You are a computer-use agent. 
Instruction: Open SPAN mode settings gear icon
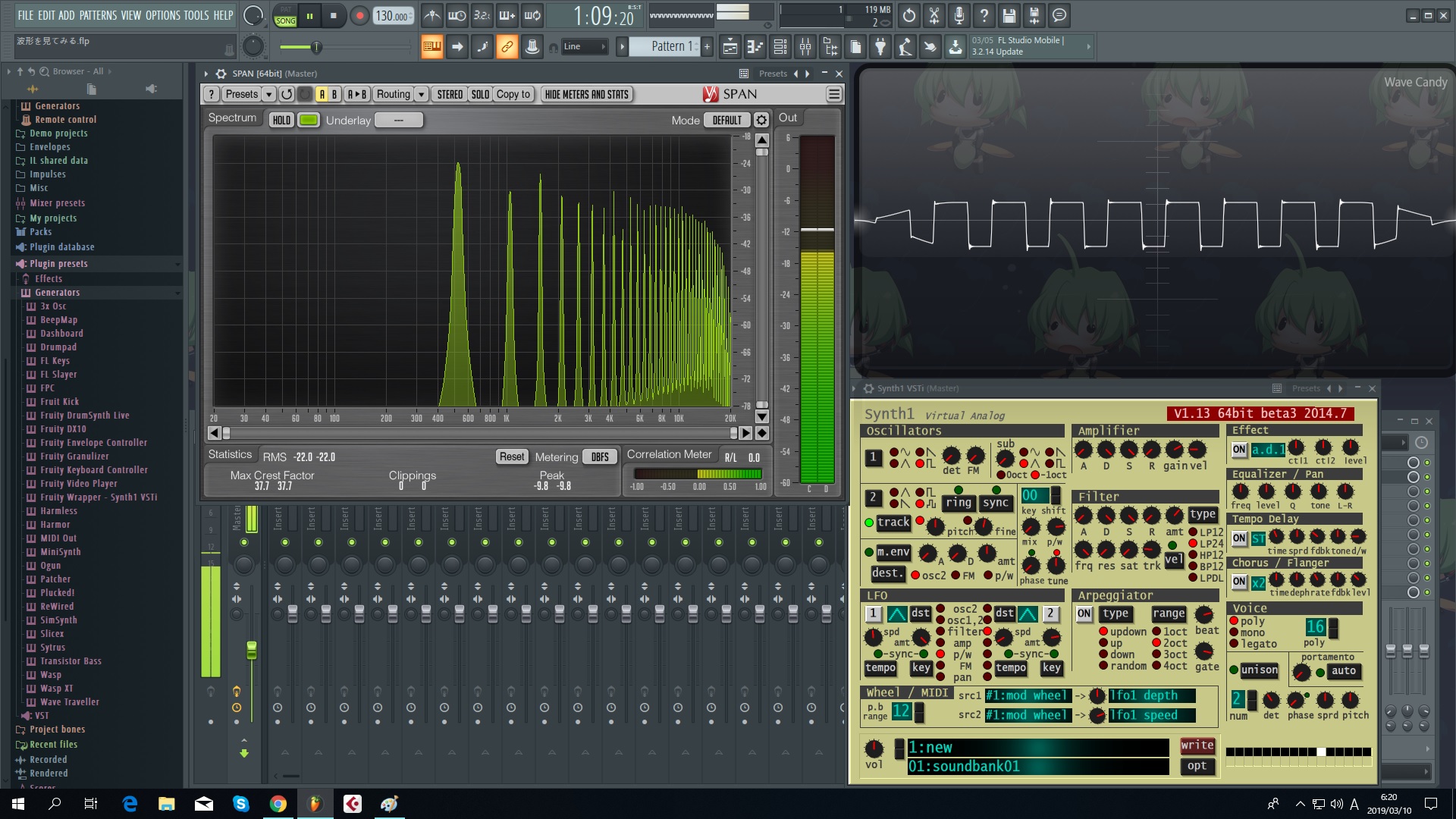pos(761,120)
